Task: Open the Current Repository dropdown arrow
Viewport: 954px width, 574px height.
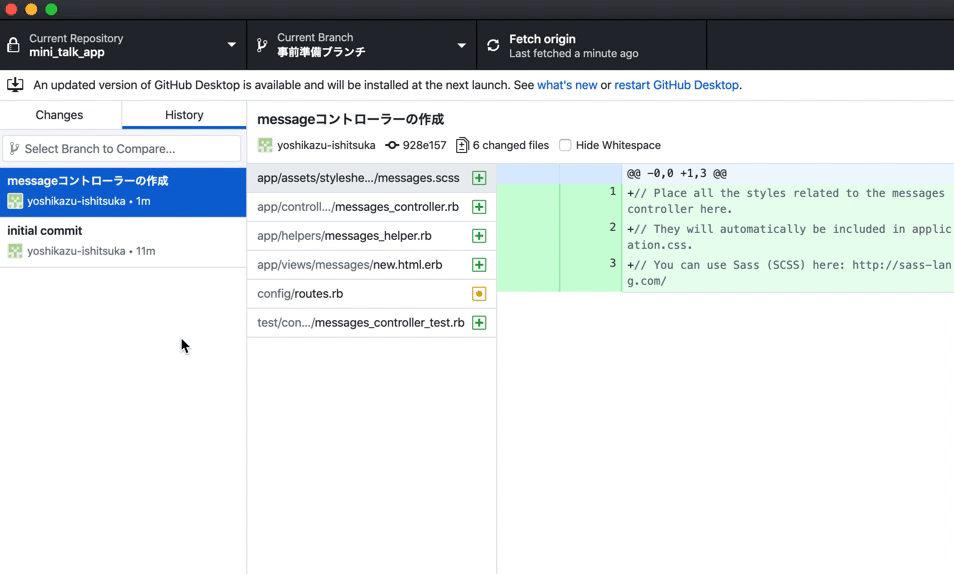Action: pos(231,45)
